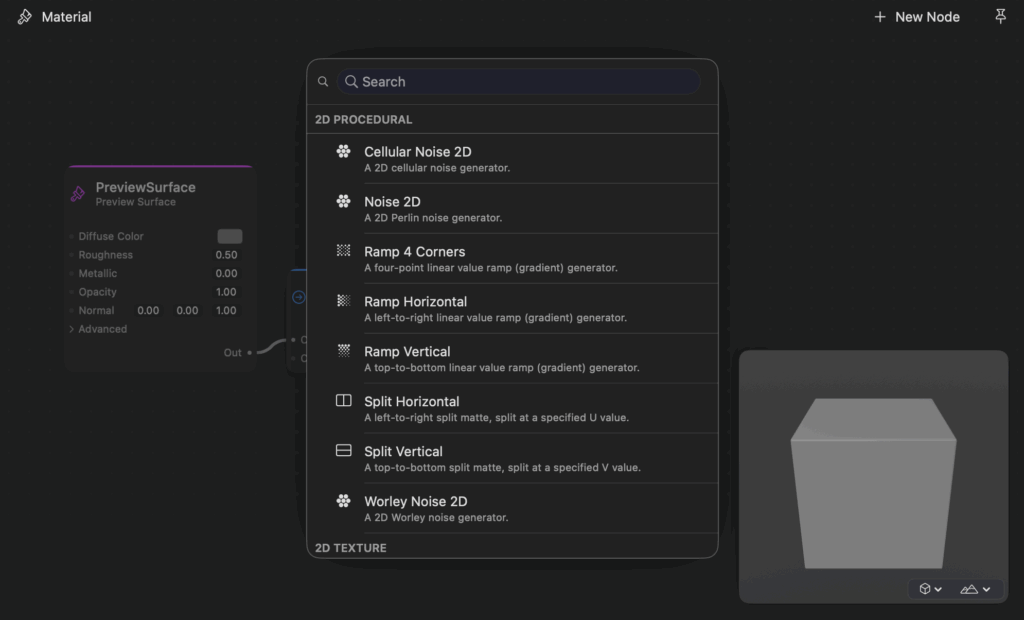Click the pin icon in top-right corner

(1000, 17)
